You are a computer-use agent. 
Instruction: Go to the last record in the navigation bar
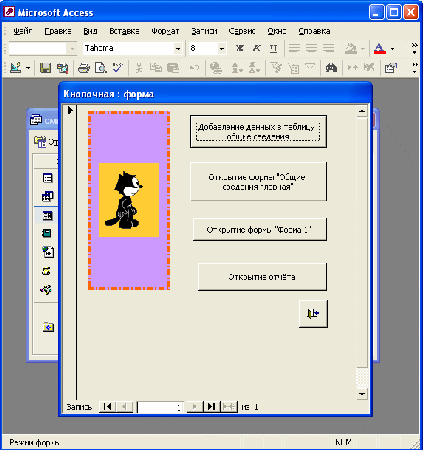[x=211, y=407]
